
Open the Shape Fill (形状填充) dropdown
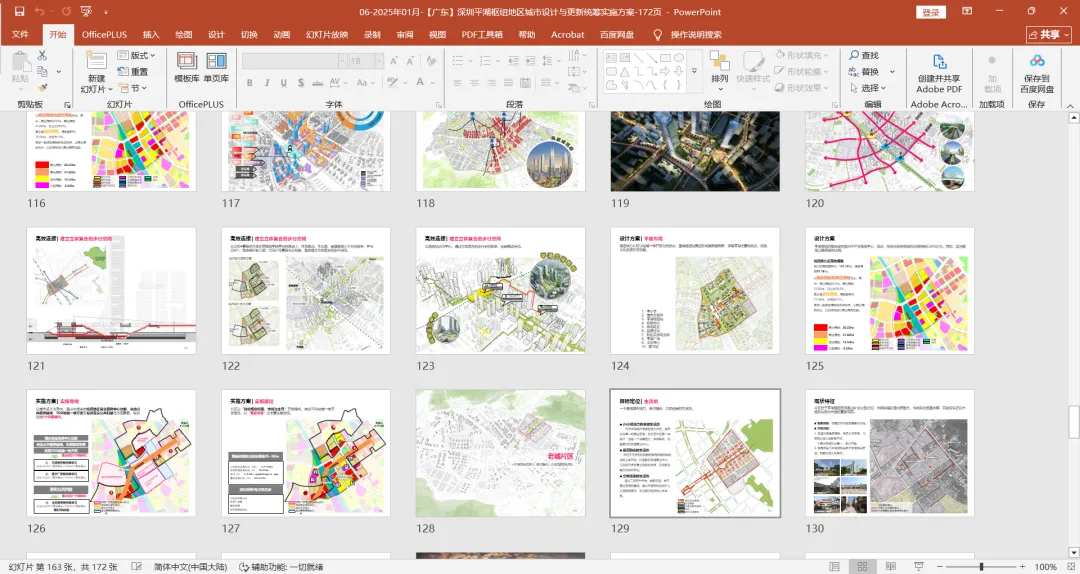click(x=802, y=55)
